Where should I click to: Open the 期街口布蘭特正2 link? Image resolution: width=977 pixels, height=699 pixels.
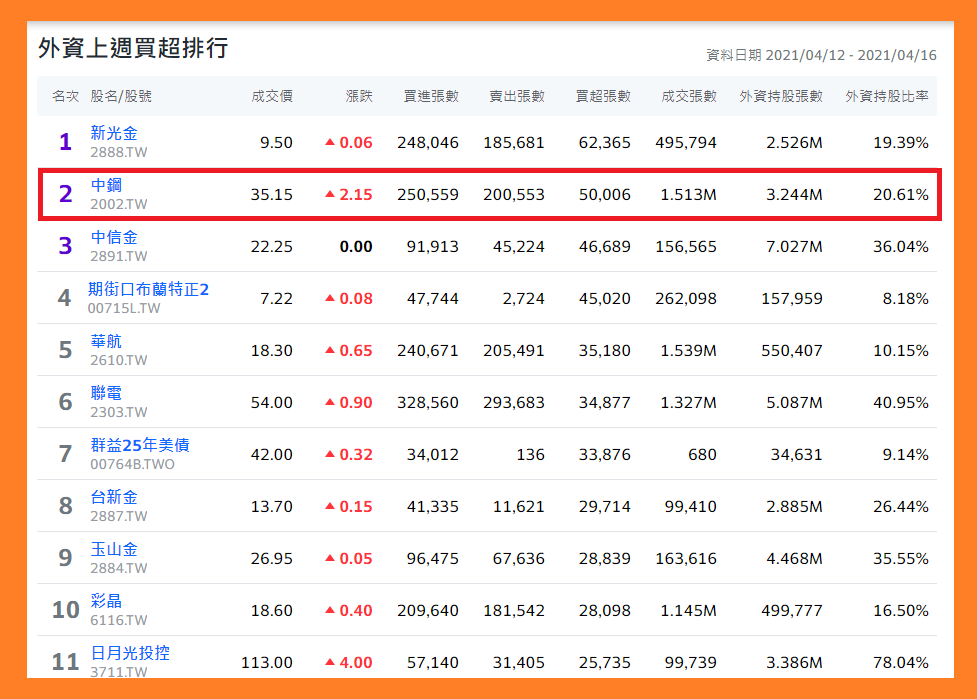click(x=148, y=289)
